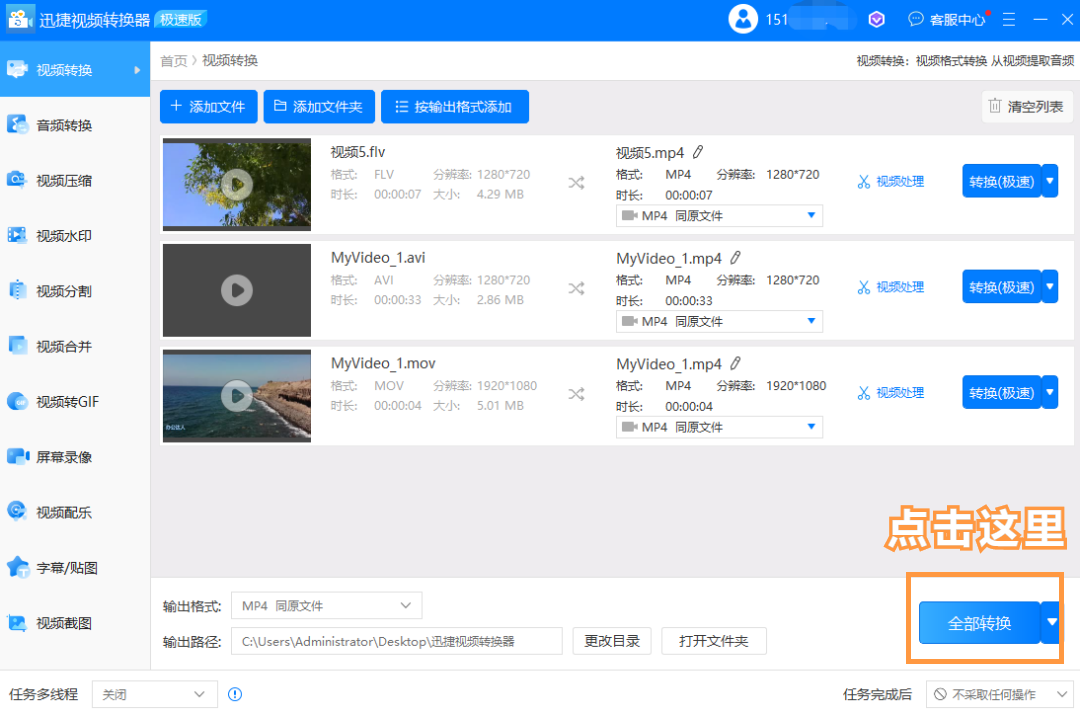
Task: Expand arrow next to 全部转换
Action: [1051, 623]
